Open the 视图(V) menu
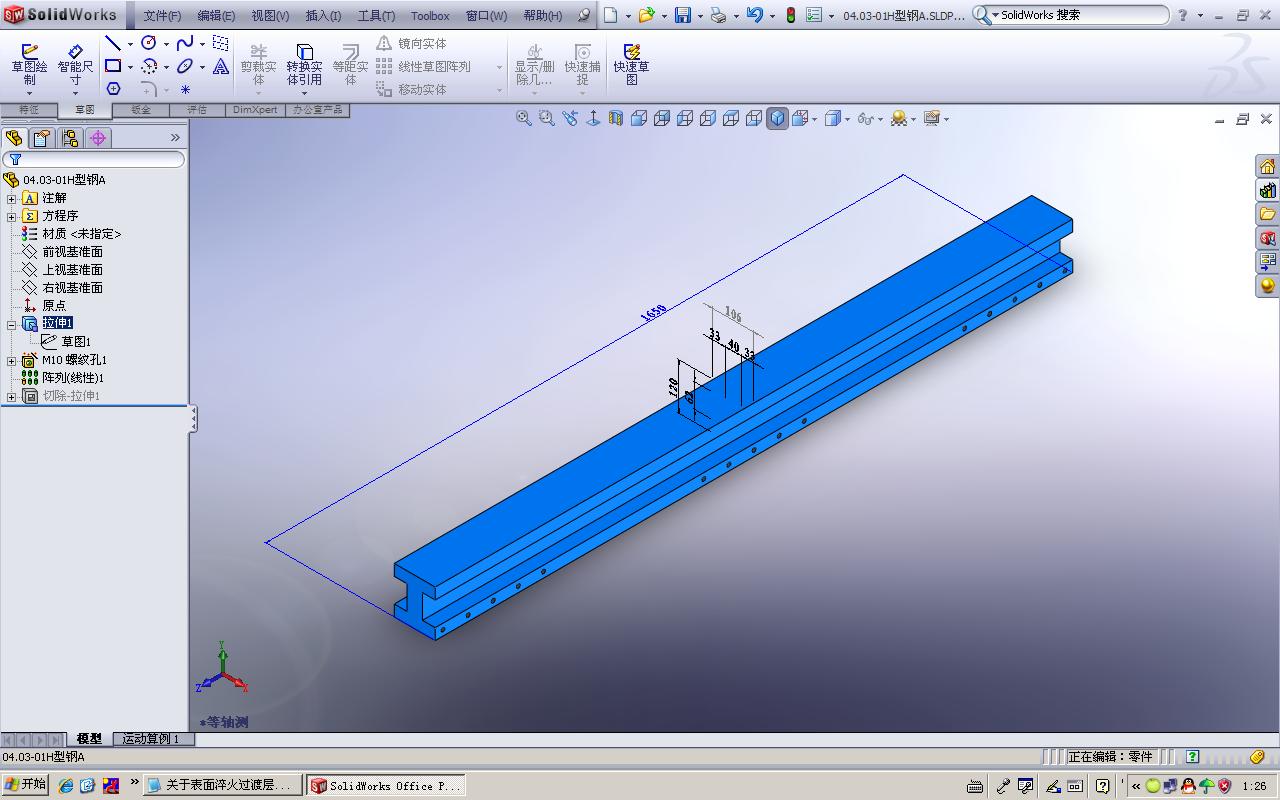The height and width of the screenshot is (800, 1280). 270,16
